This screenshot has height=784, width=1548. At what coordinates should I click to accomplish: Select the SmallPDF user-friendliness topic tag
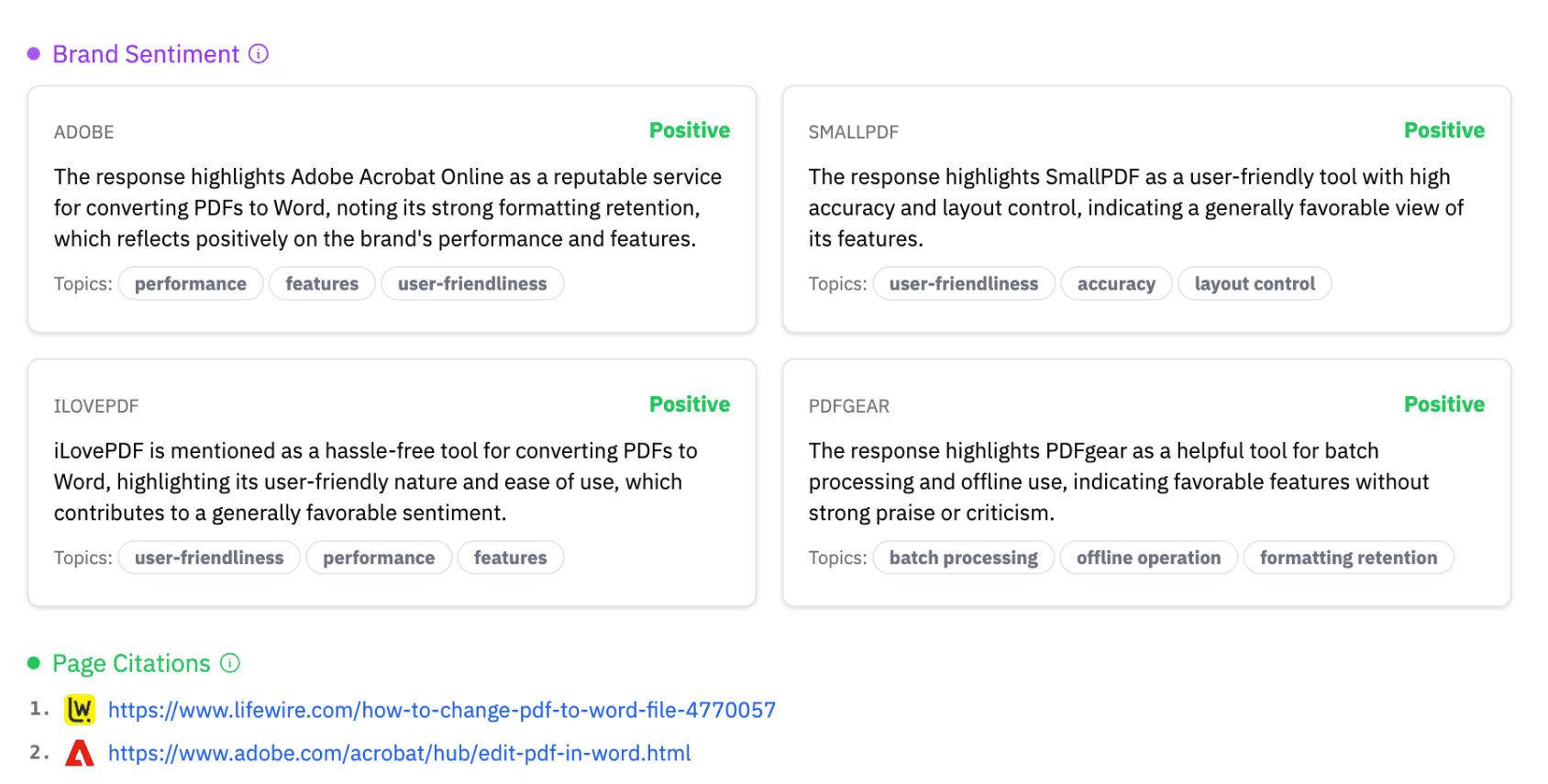click(963, 283)
